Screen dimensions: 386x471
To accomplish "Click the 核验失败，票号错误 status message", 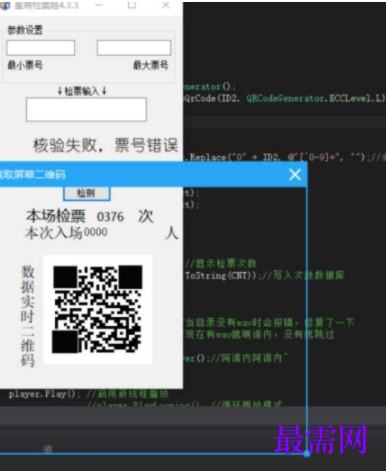I will pos(105,145).
